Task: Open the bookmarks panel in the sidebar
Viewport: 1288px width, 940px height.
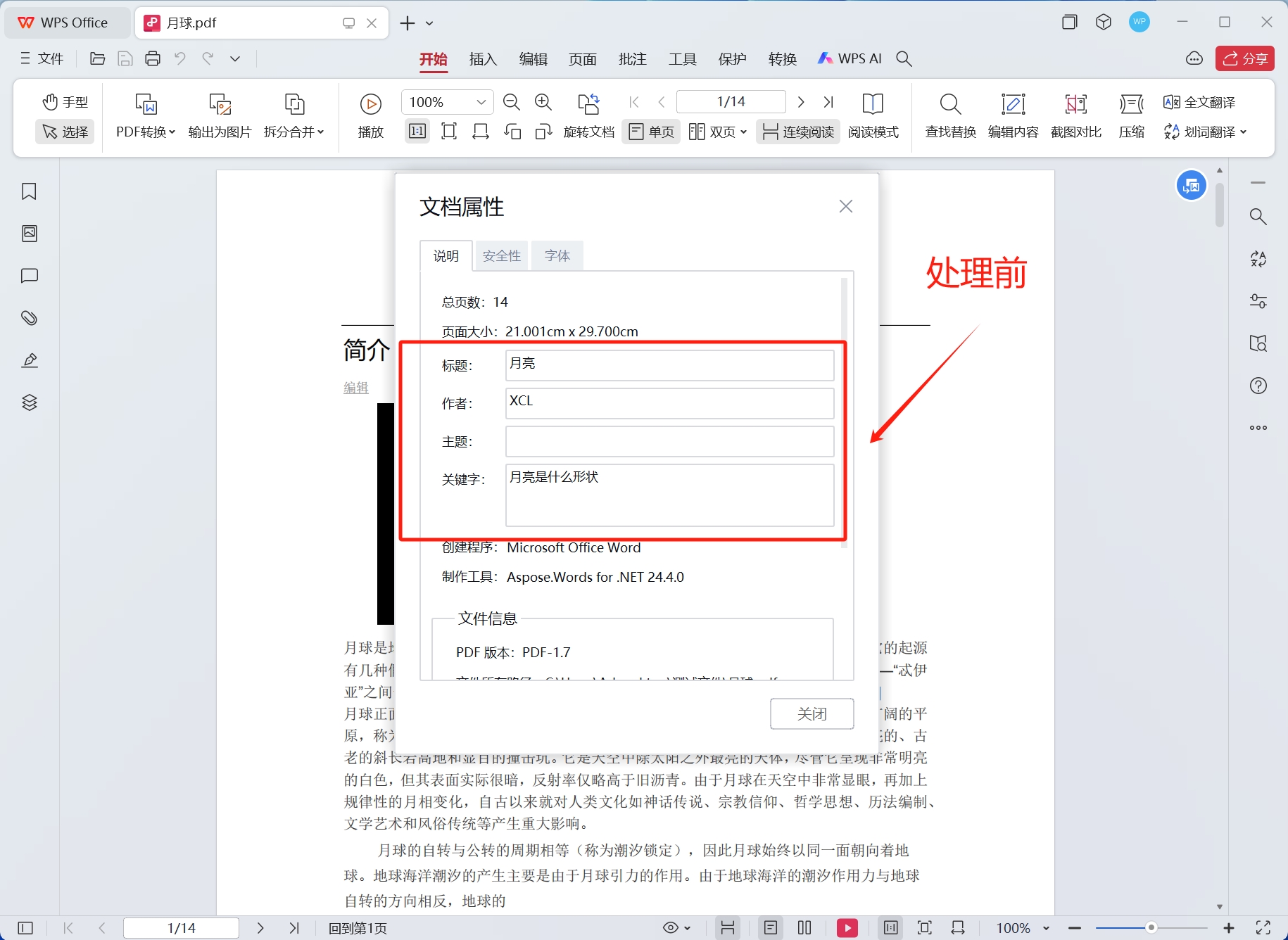Action: click(29, 191)
